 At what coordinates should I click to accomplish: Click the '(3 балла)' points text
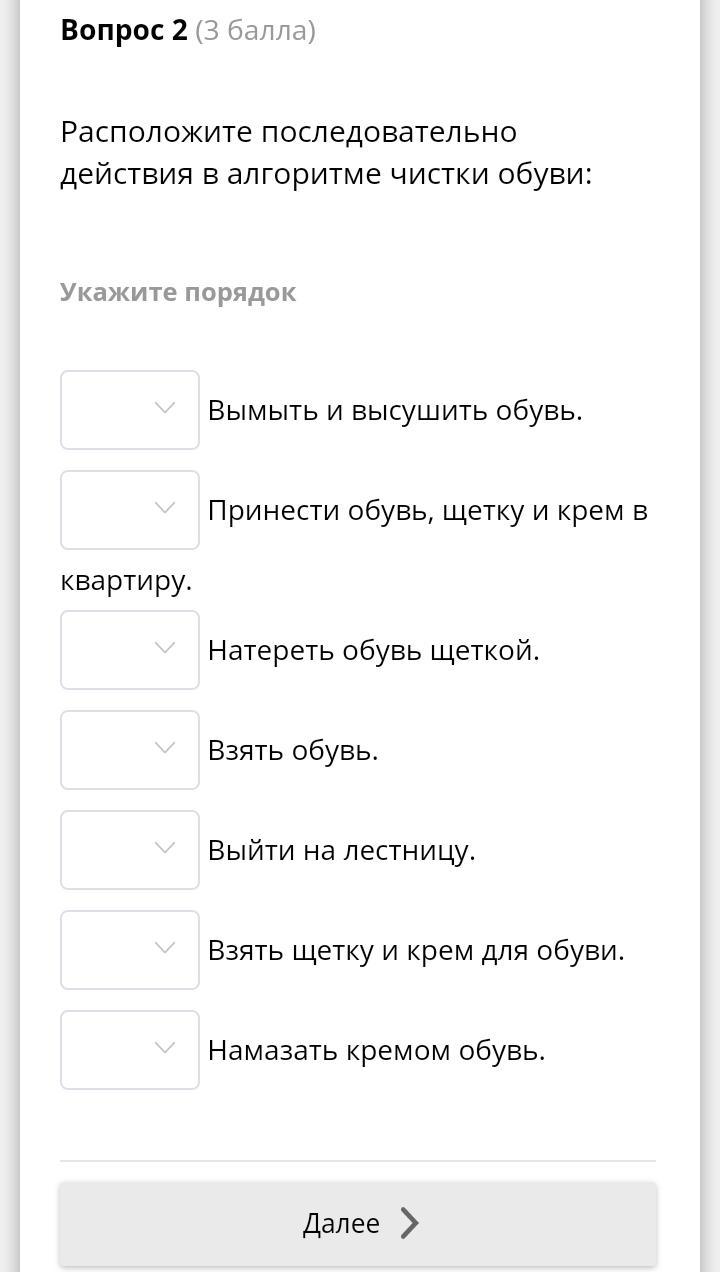click(256, 31)
